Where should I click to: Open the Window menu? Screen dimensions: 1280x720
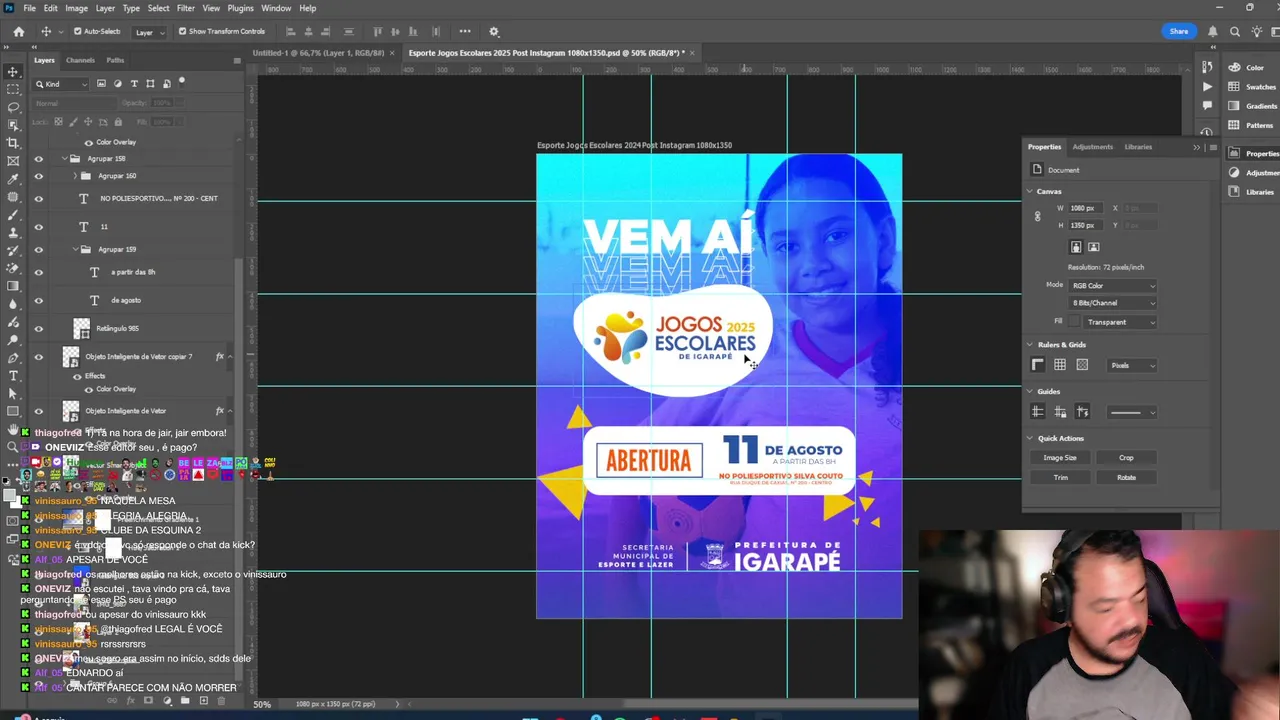pyautogui.click(x=276, y=8)
